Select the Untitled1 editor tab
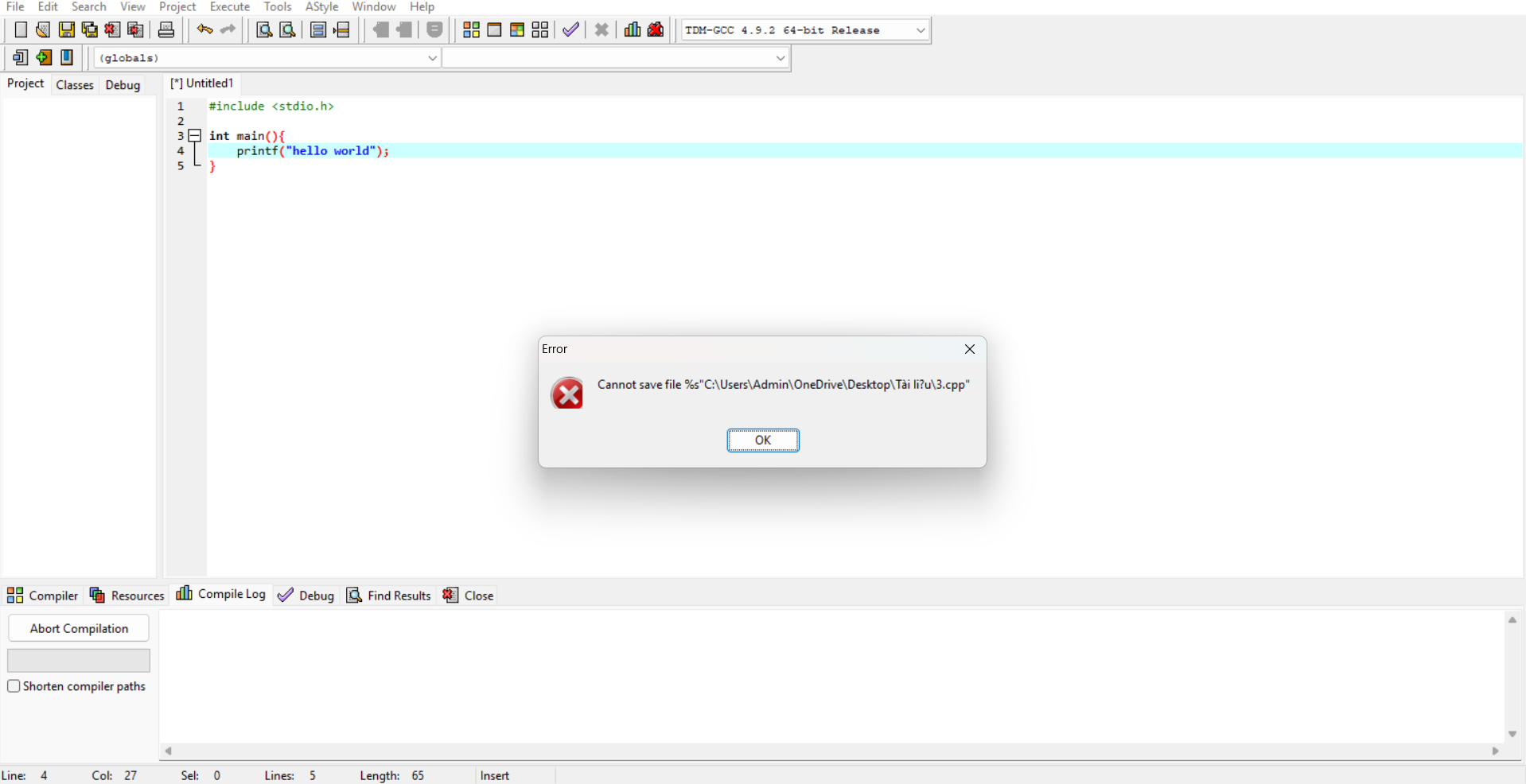The image size is (1526, 784). coord(202,83)
